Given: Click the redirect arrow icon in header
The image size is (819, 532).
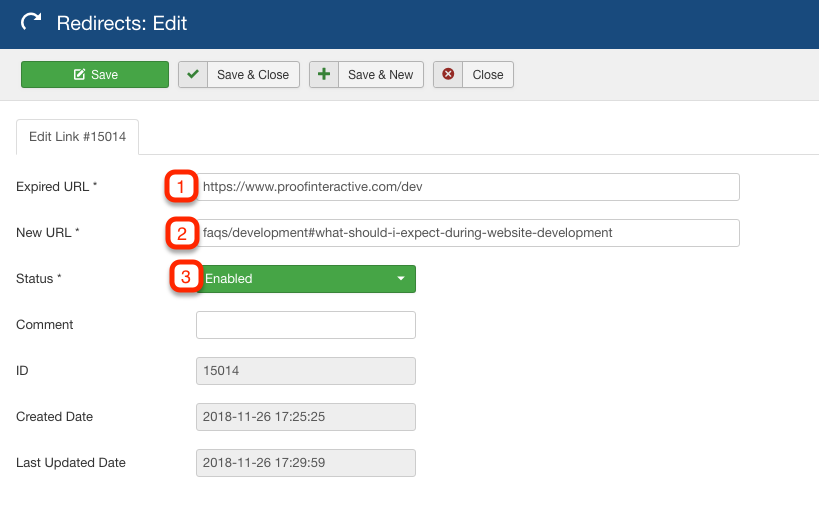Looking at the screenshot, I should click(x=31, y=22).
